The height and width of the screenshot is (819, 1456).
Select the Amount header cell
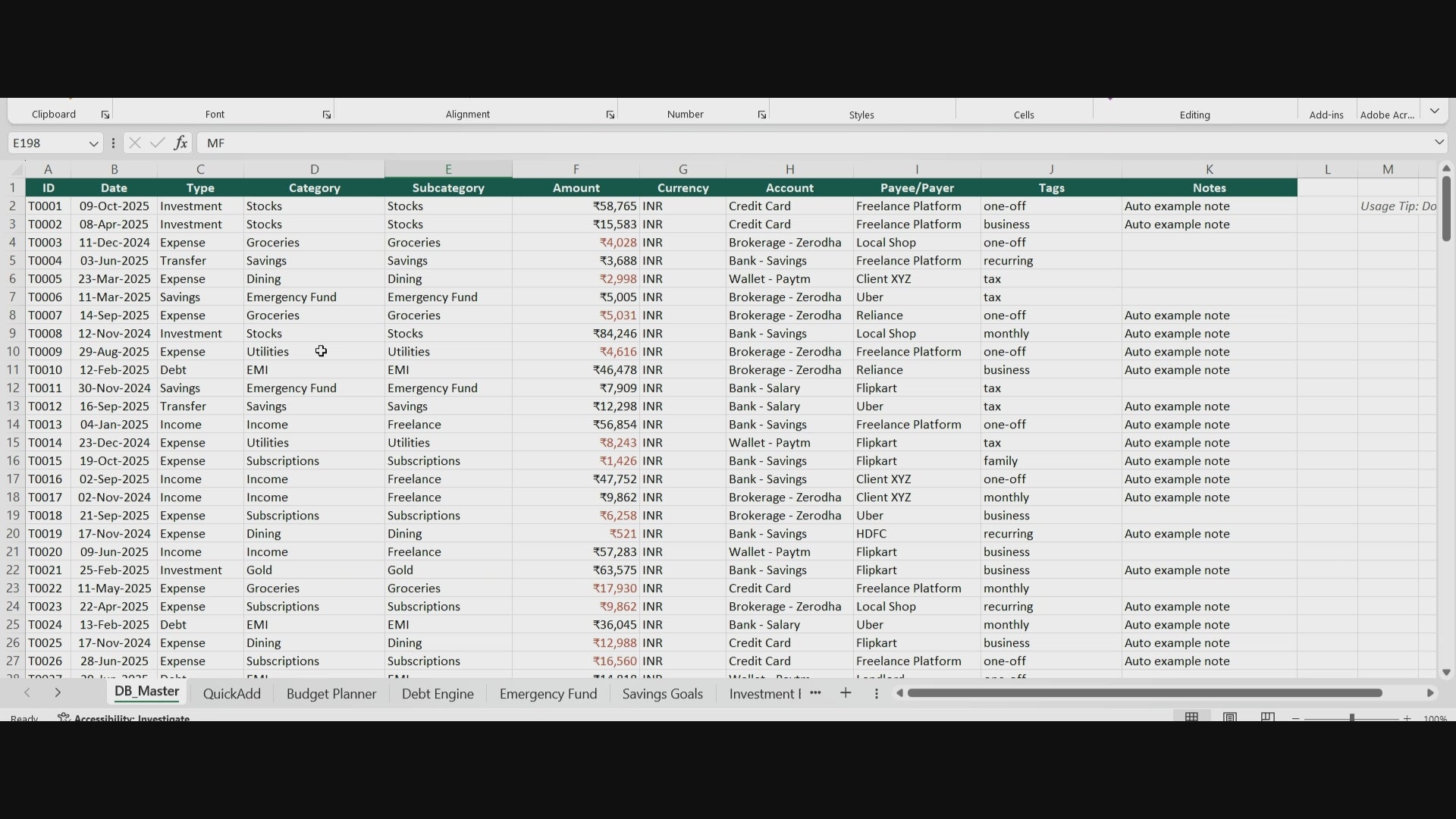point(576,188)
